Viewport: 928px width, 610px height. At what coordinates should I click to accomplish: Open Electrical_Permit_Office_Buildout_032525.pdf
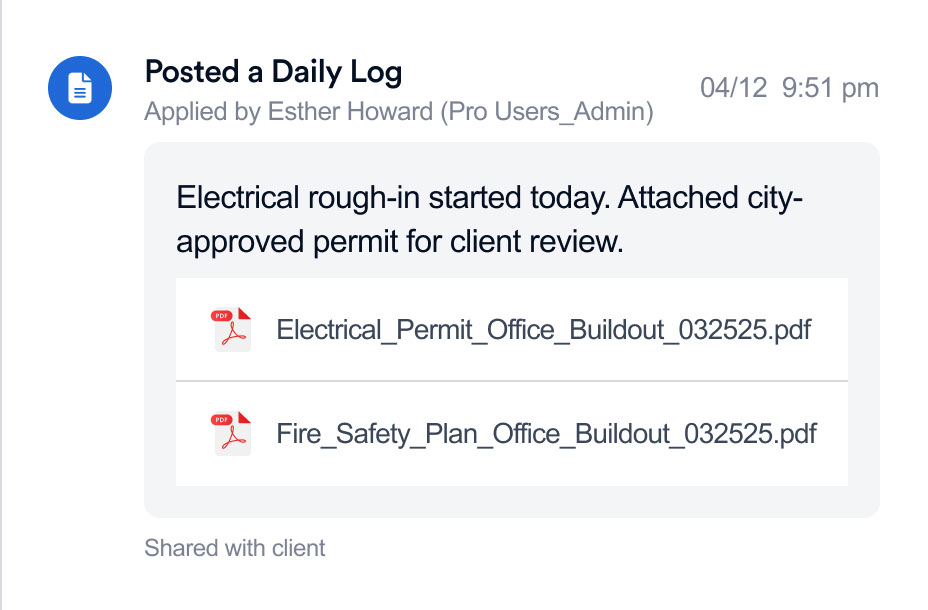point(543,329)
